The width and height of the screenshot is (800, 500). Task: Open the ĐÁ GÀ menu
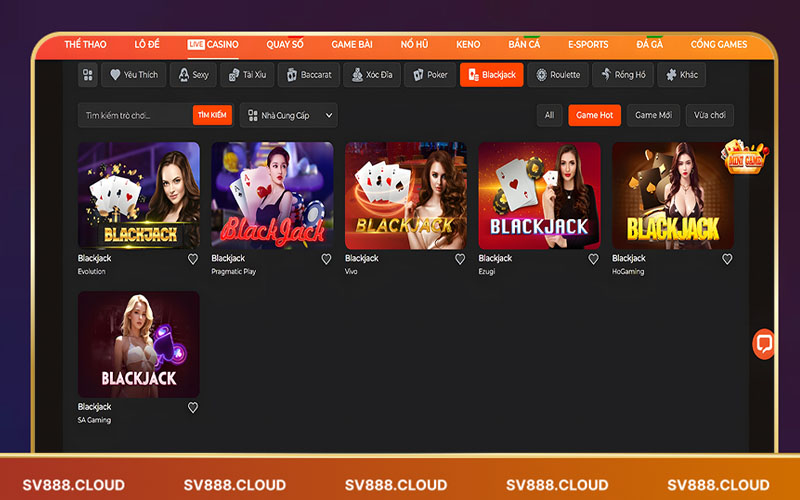click(649, 44)
